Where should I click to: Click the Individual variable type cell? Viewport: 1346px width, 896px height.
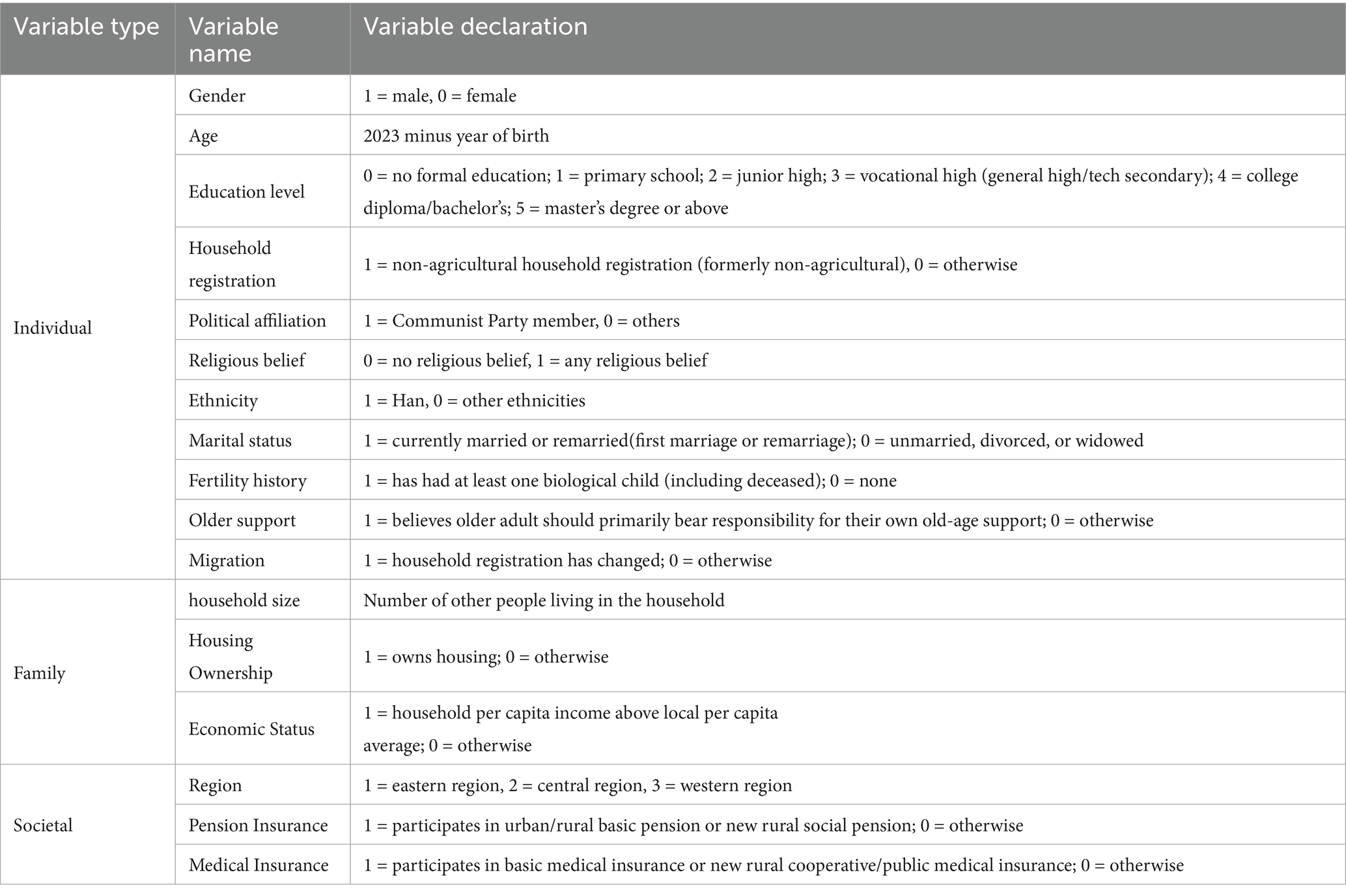coord(53,328)
